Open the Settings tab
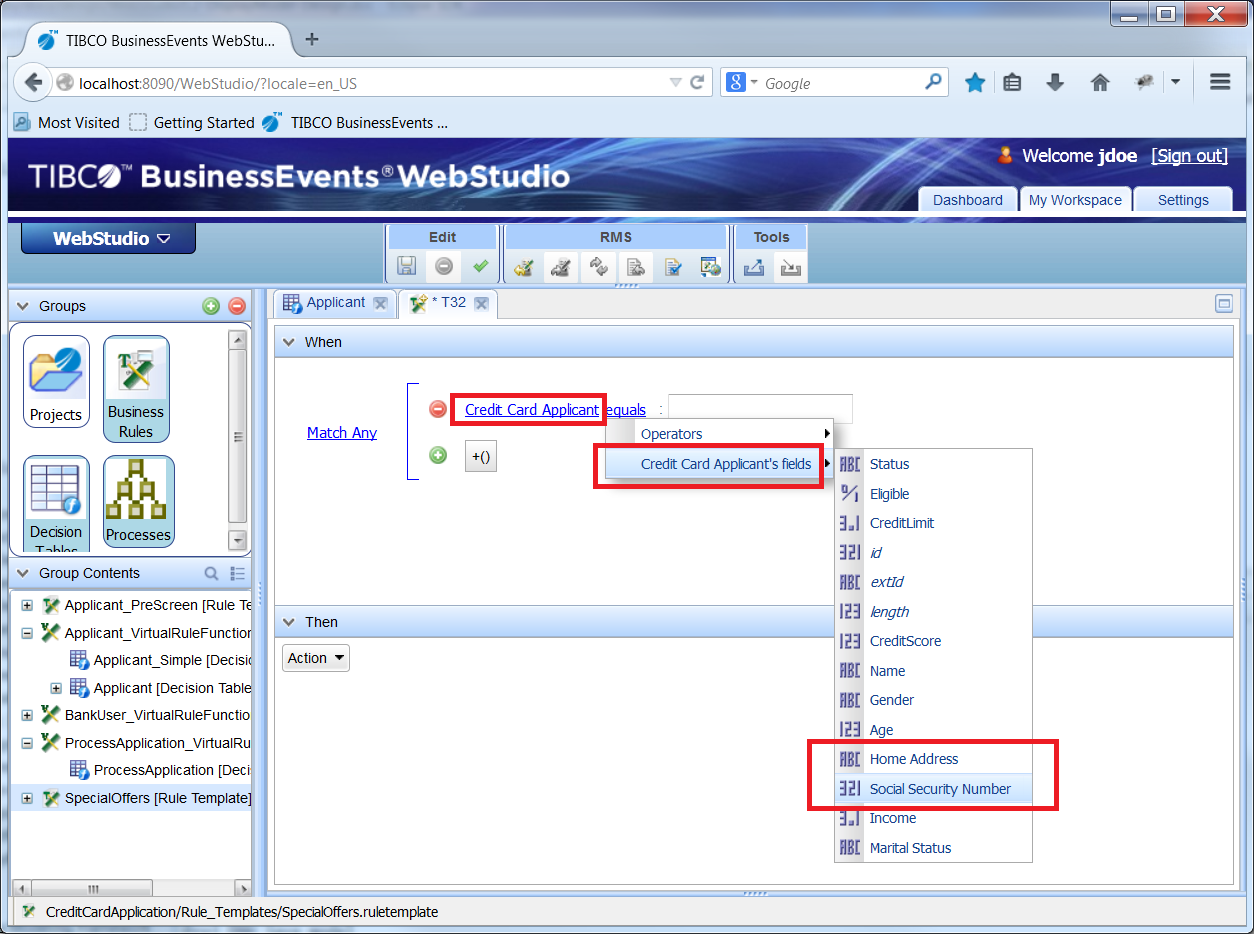 pos(1183,200)
